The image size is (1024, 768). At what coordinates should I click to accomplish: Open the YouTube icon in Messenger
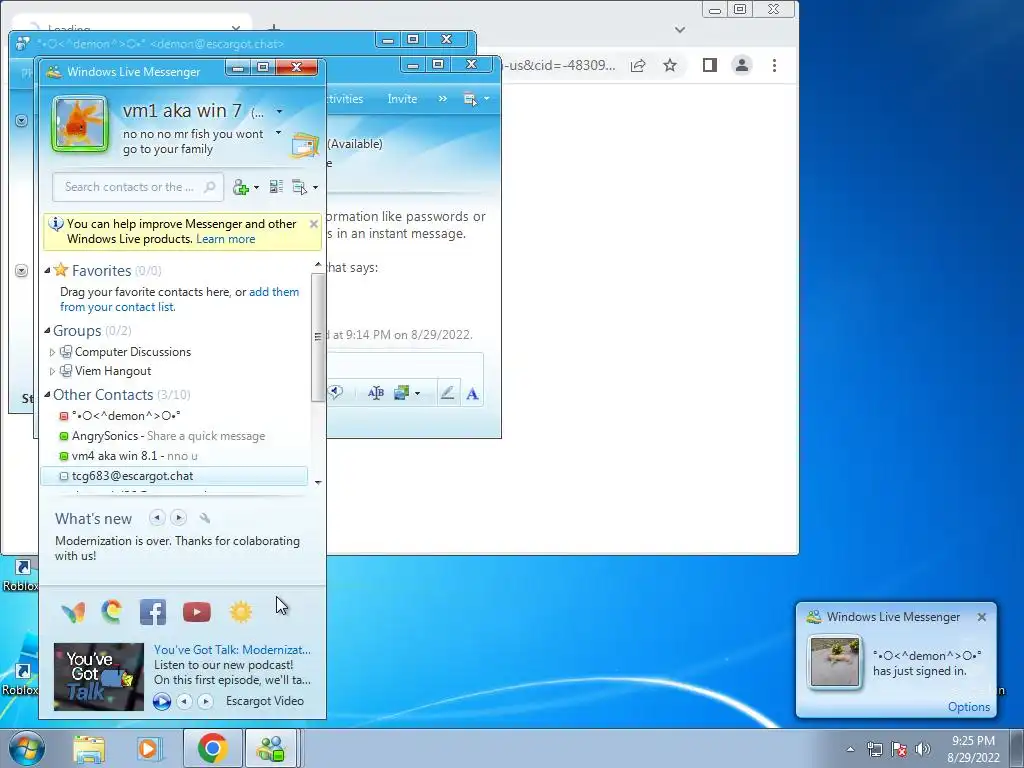point(197,612)
